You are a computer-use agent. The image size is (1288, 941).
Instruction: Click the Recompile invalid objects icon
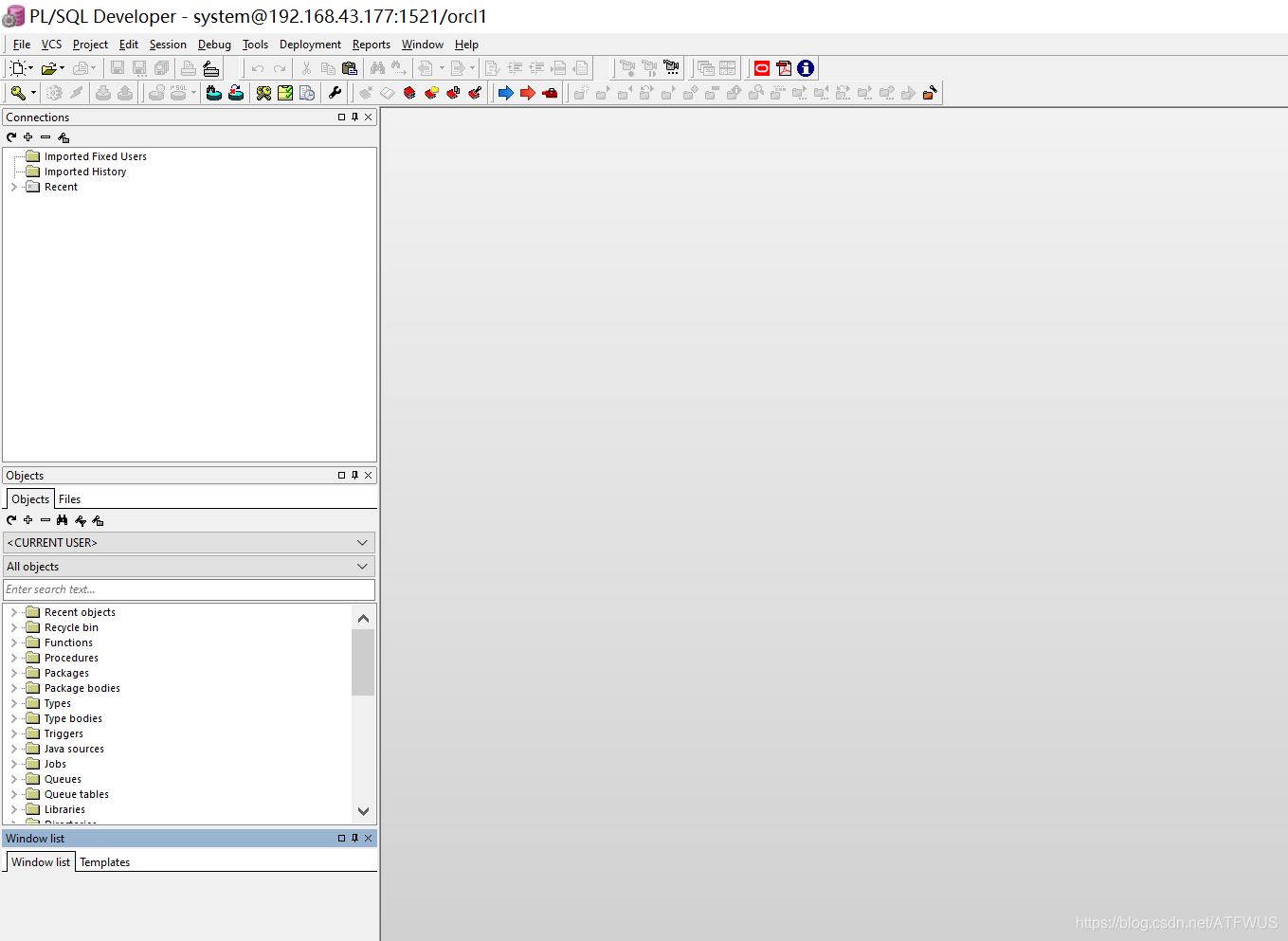click(236, 93)
